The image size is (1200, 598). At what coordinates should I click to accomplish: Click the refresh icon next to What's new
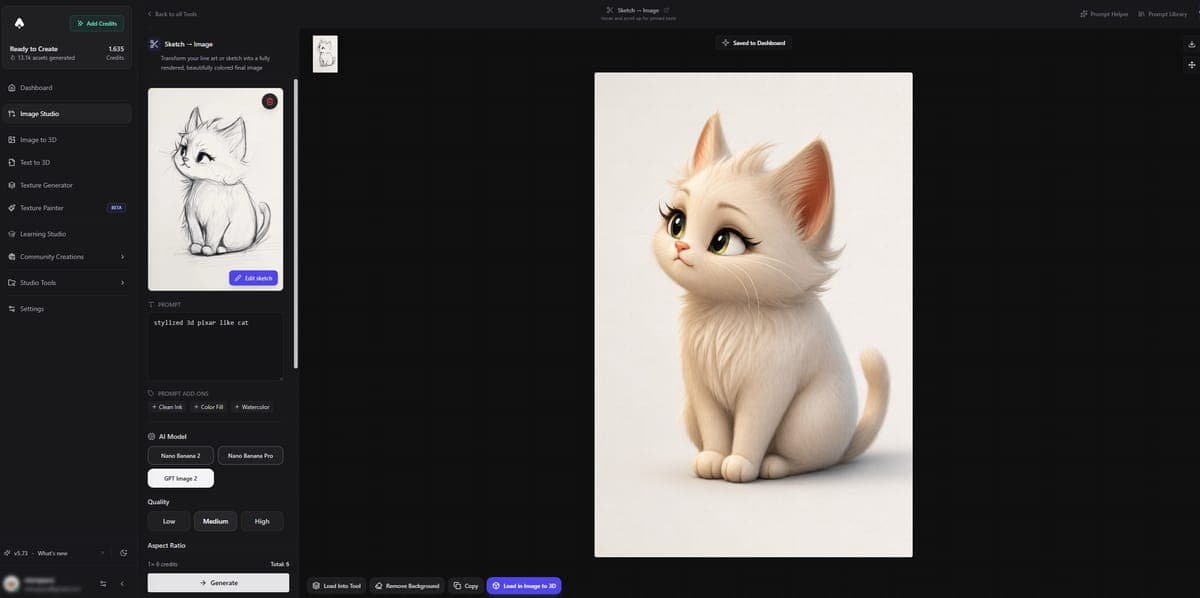point(123,553)
